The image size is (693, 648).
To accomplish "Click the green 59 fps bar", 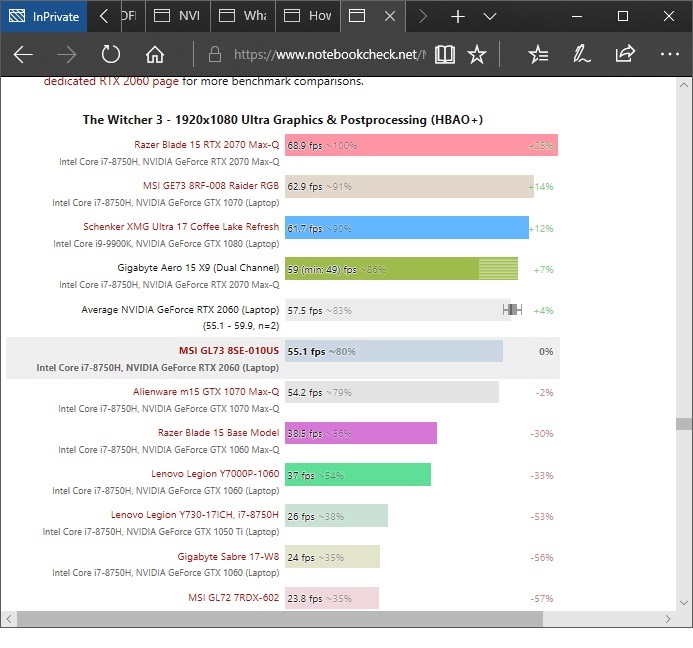I will pos(401,268).
